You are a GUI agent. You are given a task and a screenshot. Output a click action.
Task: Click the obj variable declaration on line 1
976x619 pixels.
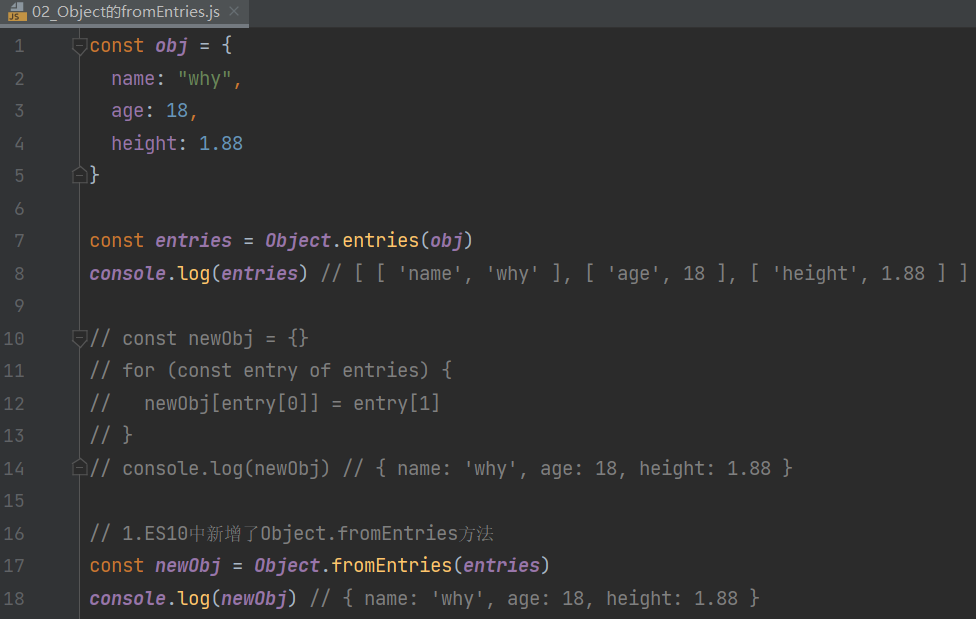pos(171,46)
